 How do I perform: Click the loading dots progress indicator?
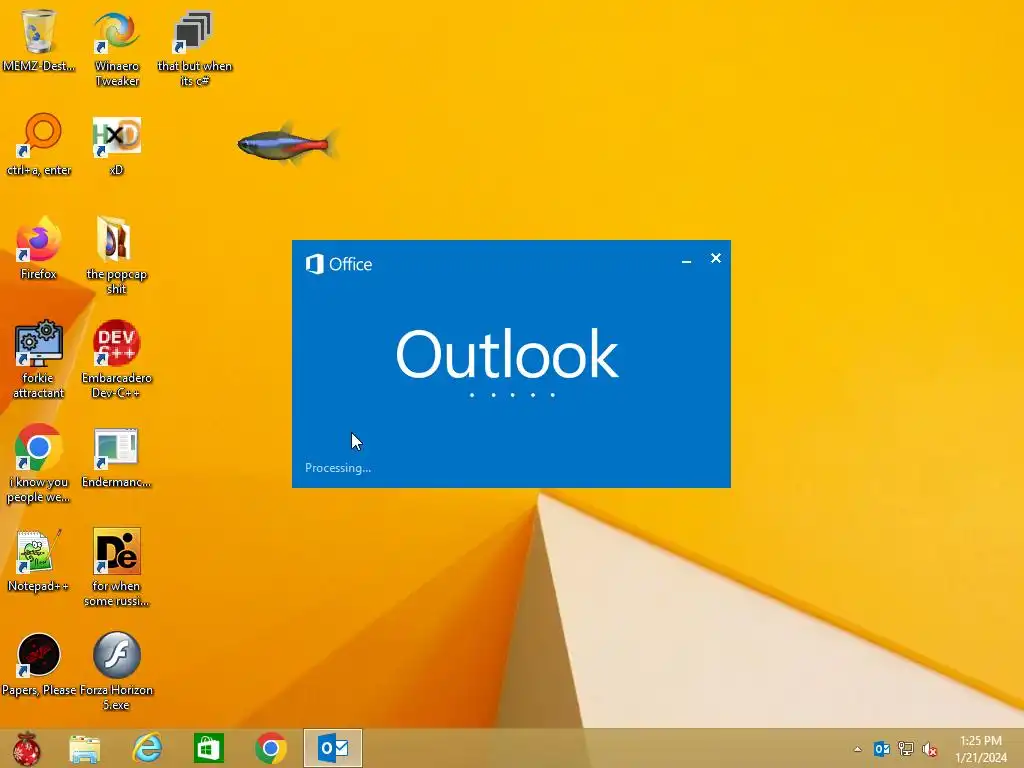pyautogui.click(x=512, y=394)
